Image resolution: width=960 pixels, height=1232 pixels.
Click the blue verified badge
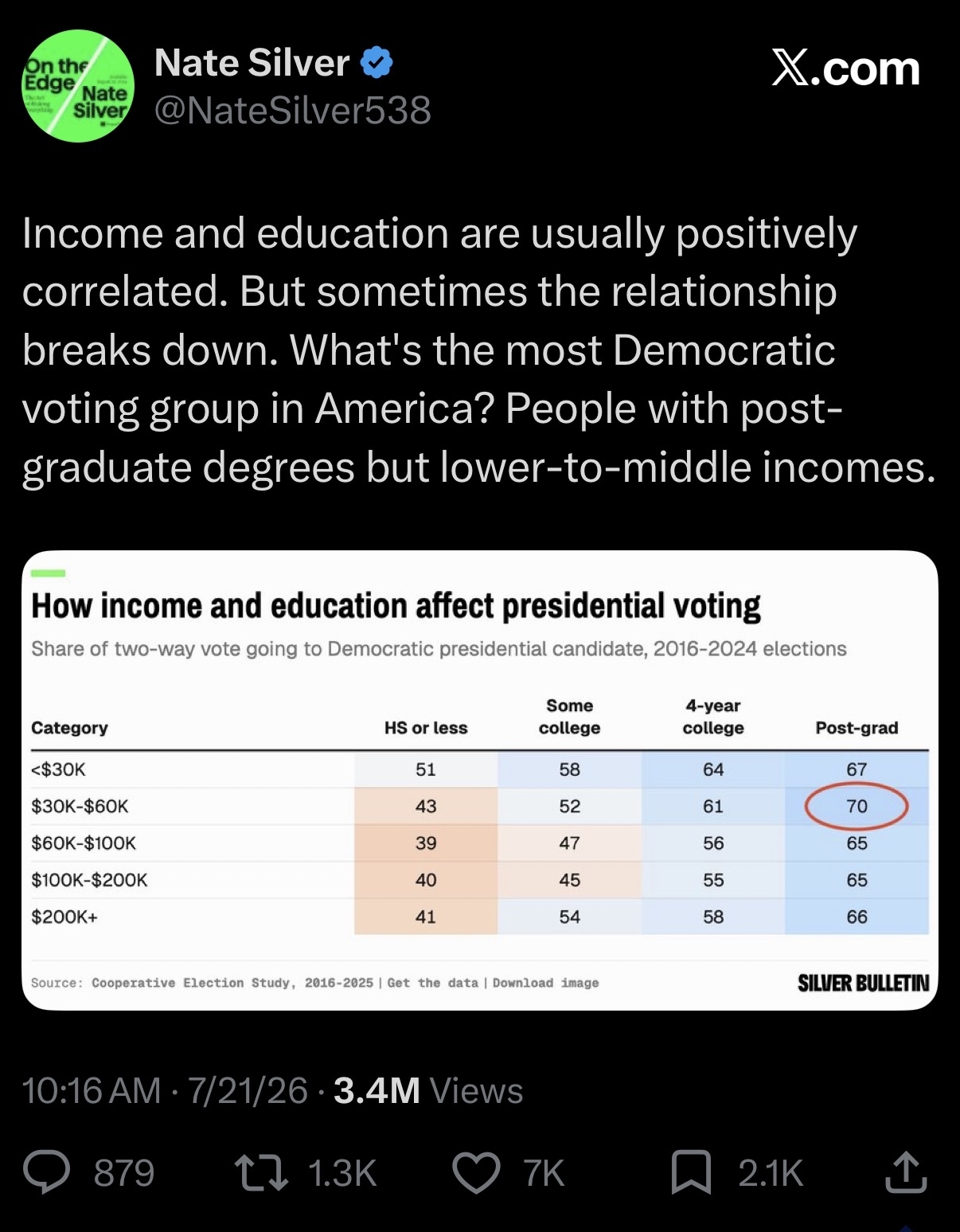377,63
